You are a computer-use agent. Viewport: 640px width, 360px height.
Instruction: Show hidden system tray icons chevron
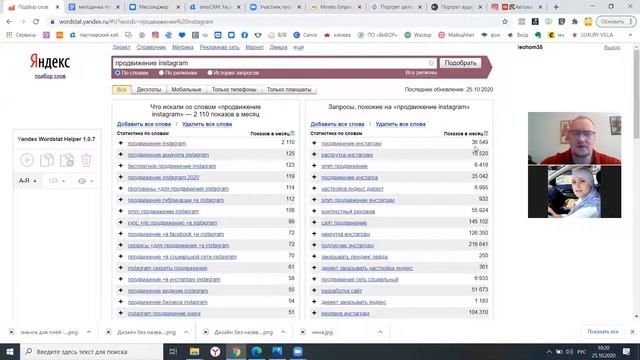pyautogui.click(x=549, y=351)
